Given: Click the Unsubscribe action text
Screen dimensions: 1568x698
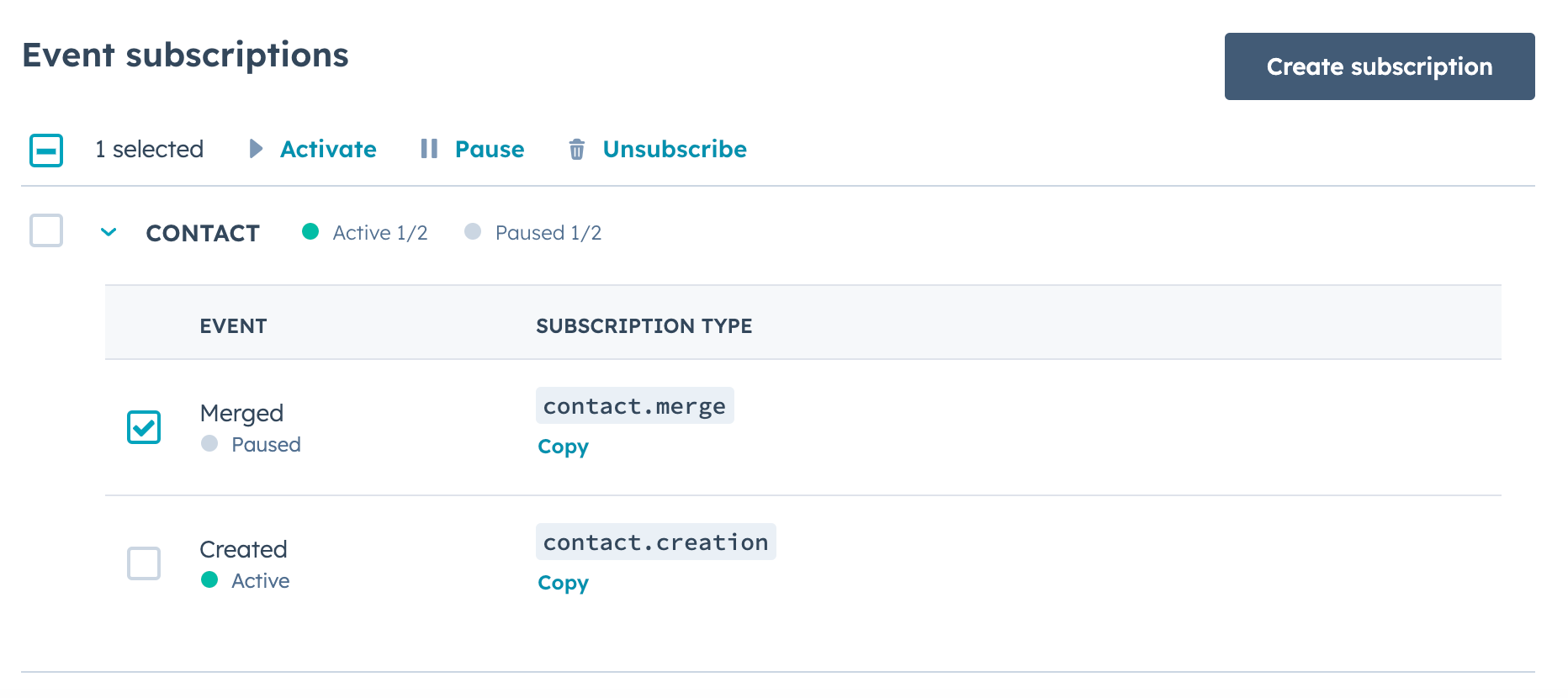Looking at the screenshot, I should coord(675,149).
